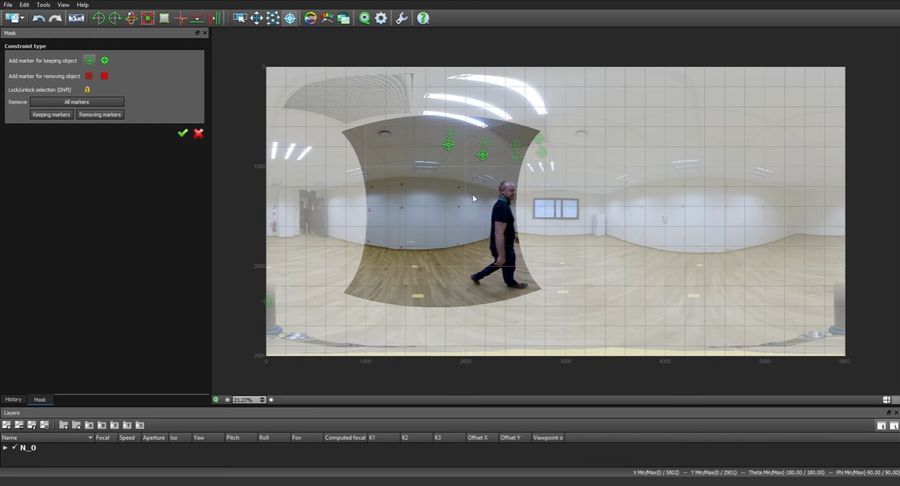Viewport: 900px width, 486px height.
Task: Open the View menu
Action: [x=63, y=5]
